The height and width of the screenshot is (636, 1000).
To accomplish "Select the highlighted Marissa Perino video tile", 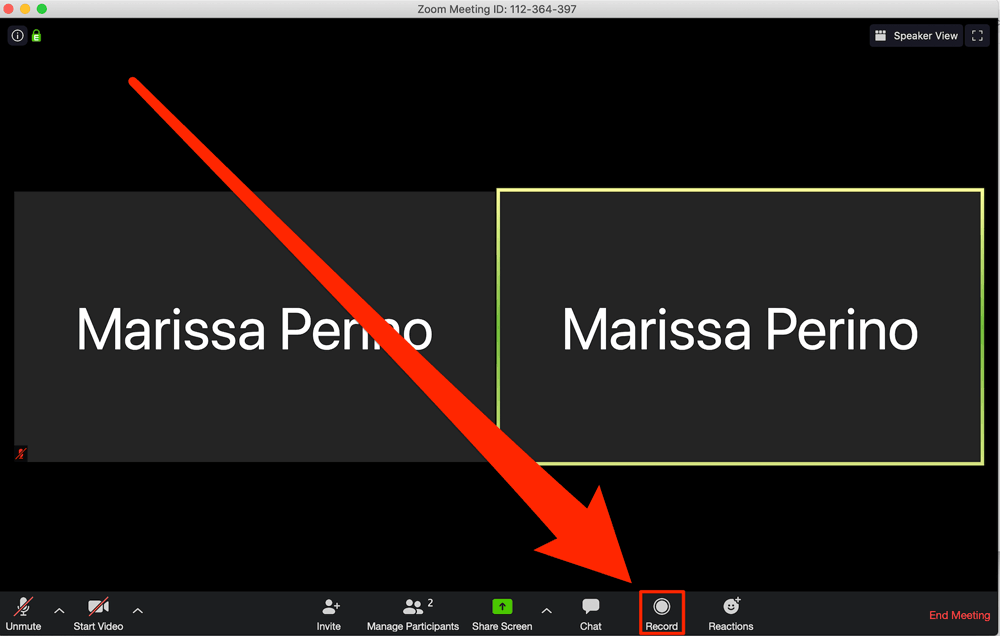I will tap(740, 327).
